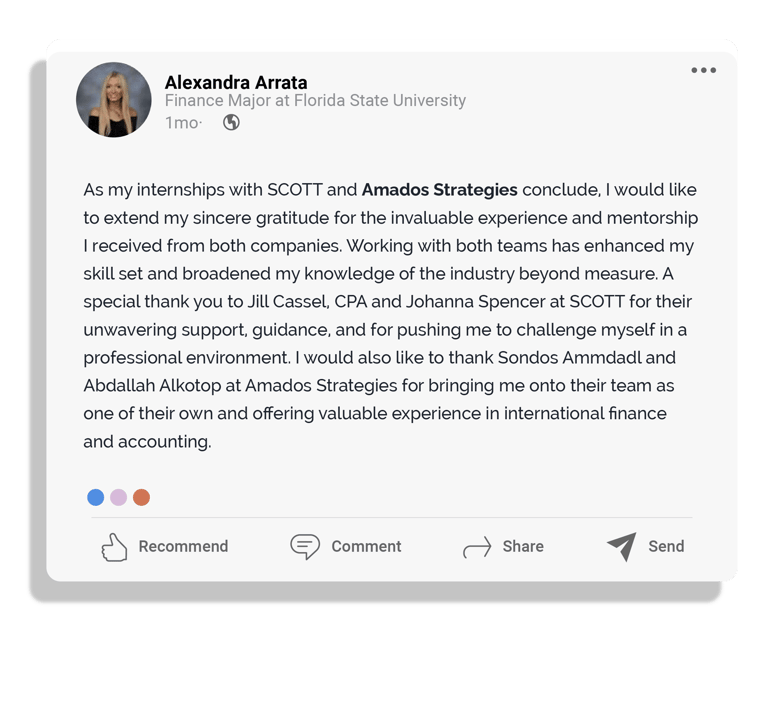The height and width of the screenshot is (728, 768).
Task: Click the arrow Share icon
Action: coord(477,547)
